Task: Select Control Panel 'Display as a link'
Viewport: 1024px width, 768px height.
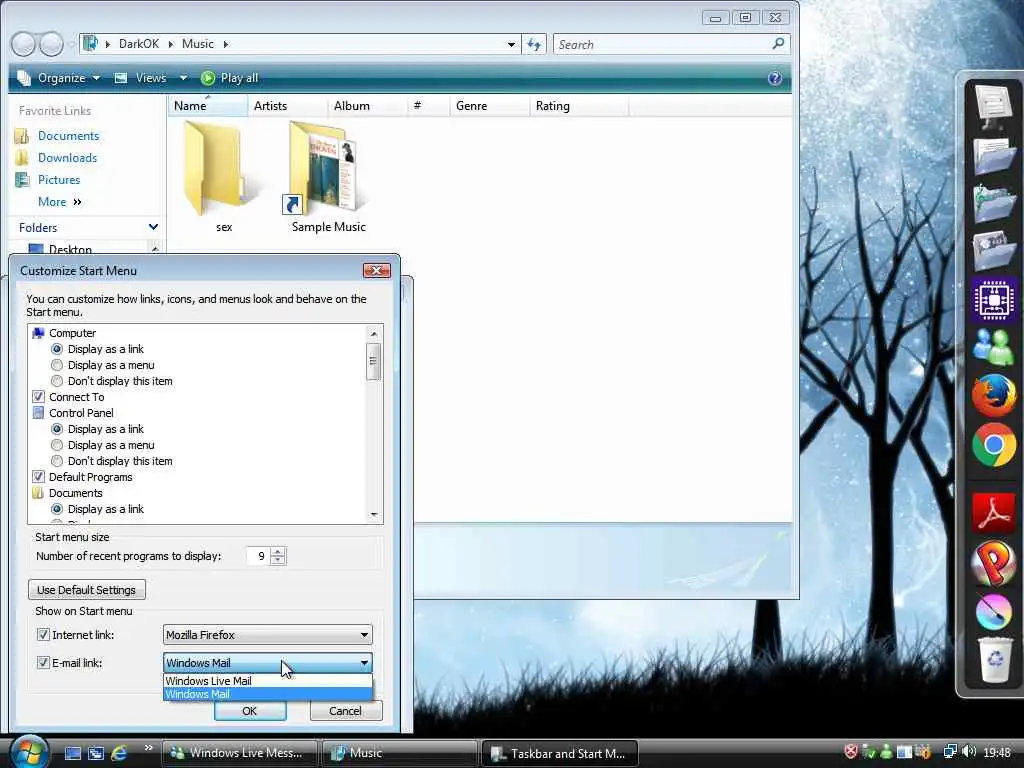Action: click(57, 429)
